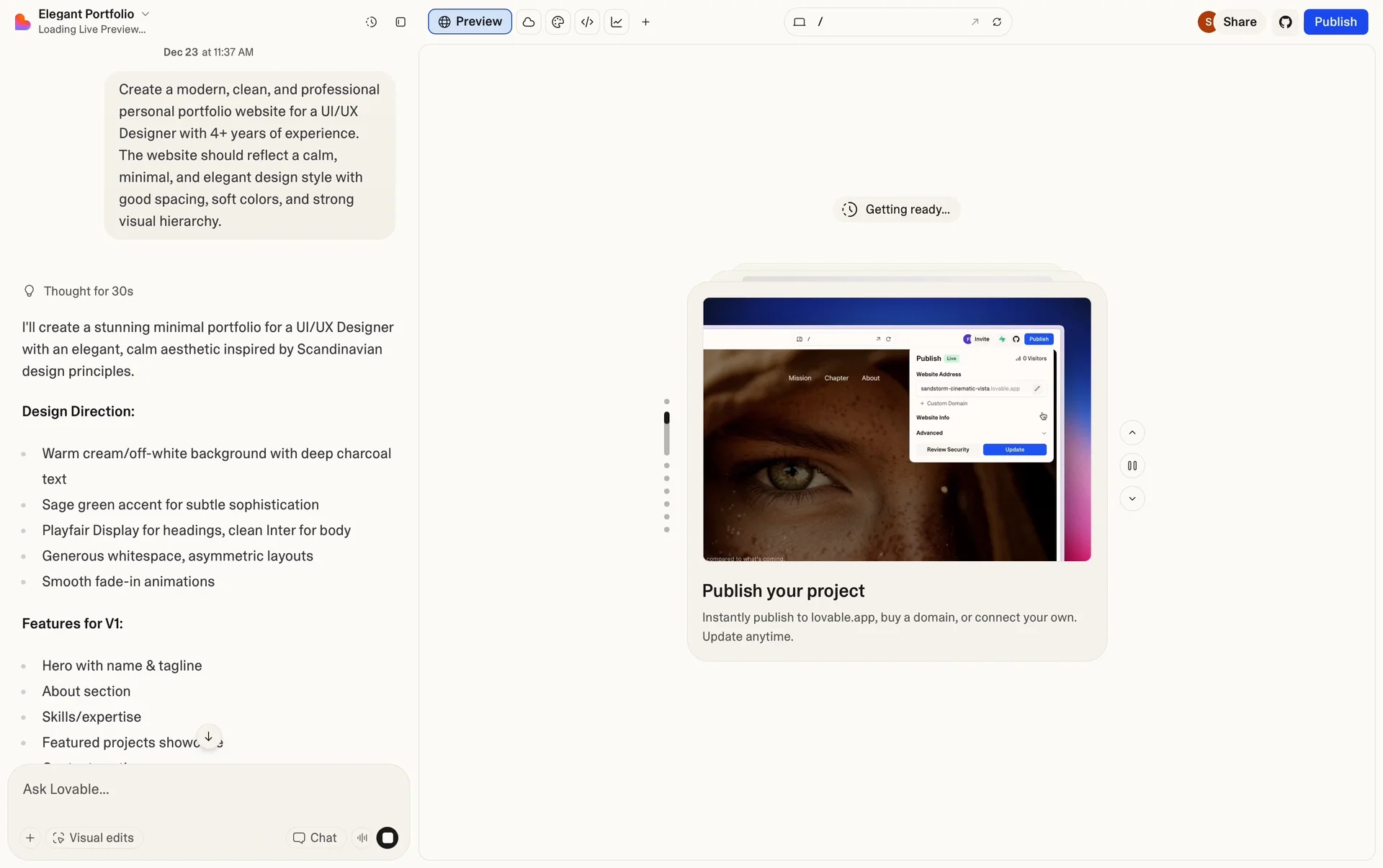Open the Analytics chart icon
The width and height of the screenshot is (1383, 868).
pyautogui.click(x=617, y=22)
